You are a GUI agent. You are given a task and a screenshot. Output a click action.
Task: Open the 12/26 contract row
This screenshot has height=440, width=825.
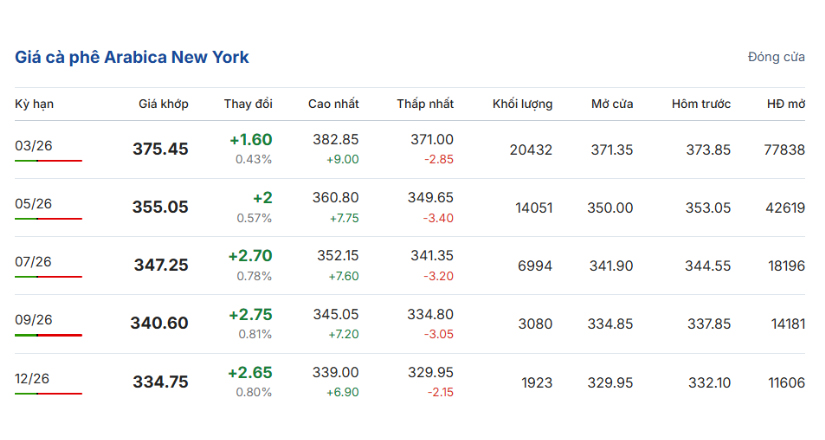coord(34,378)
